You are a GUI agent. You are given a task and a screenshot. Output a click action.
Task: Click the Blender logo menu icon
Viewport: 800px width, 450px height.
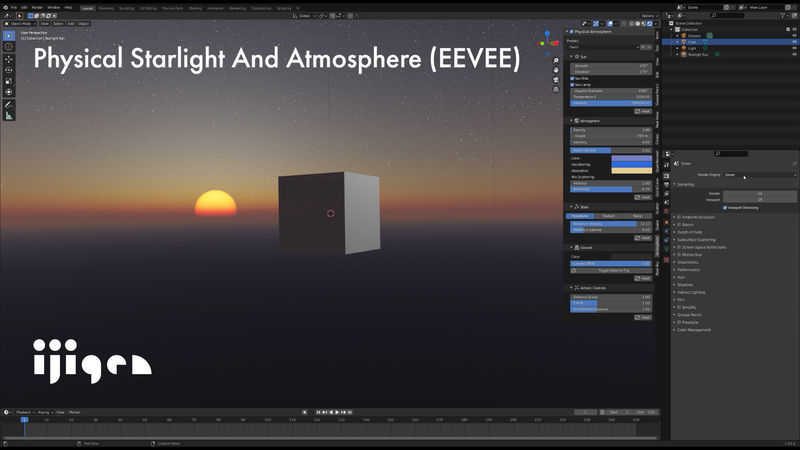point(6,8)
